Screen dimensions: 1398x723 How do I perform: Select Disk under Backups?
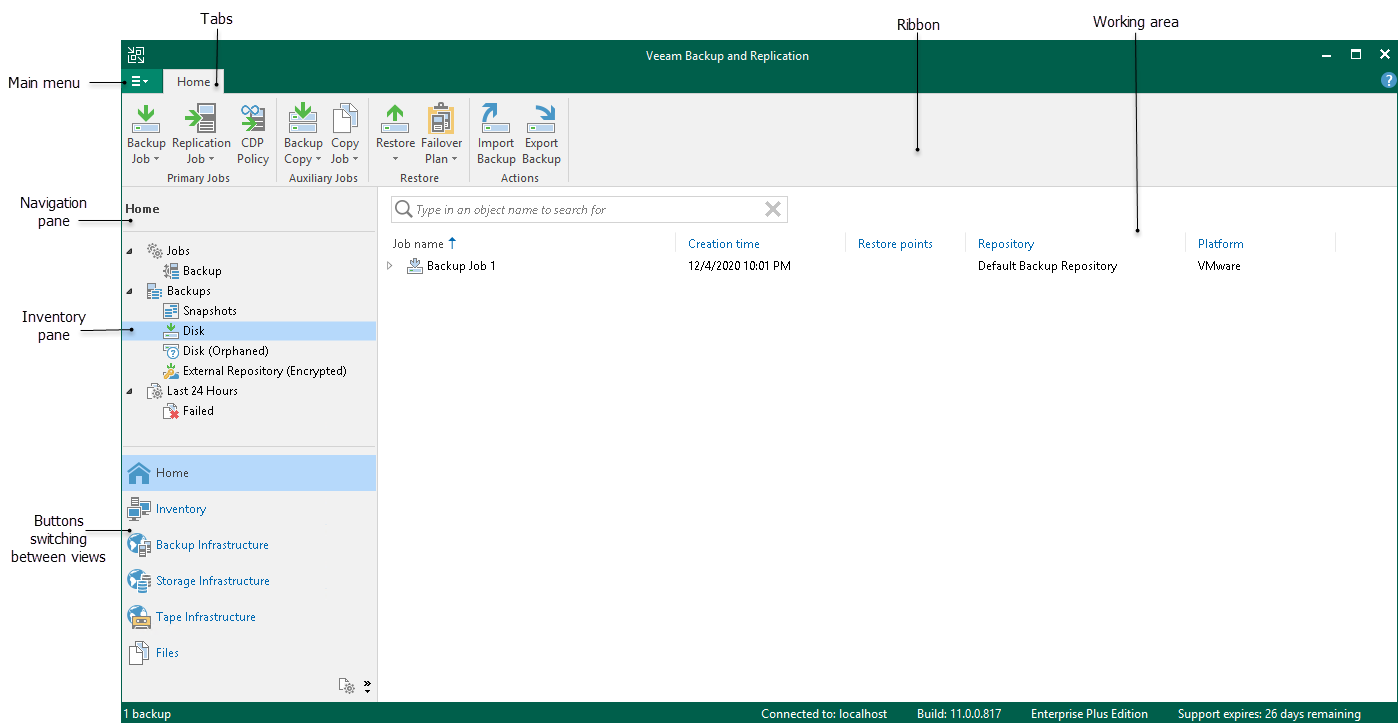(194, 331)
